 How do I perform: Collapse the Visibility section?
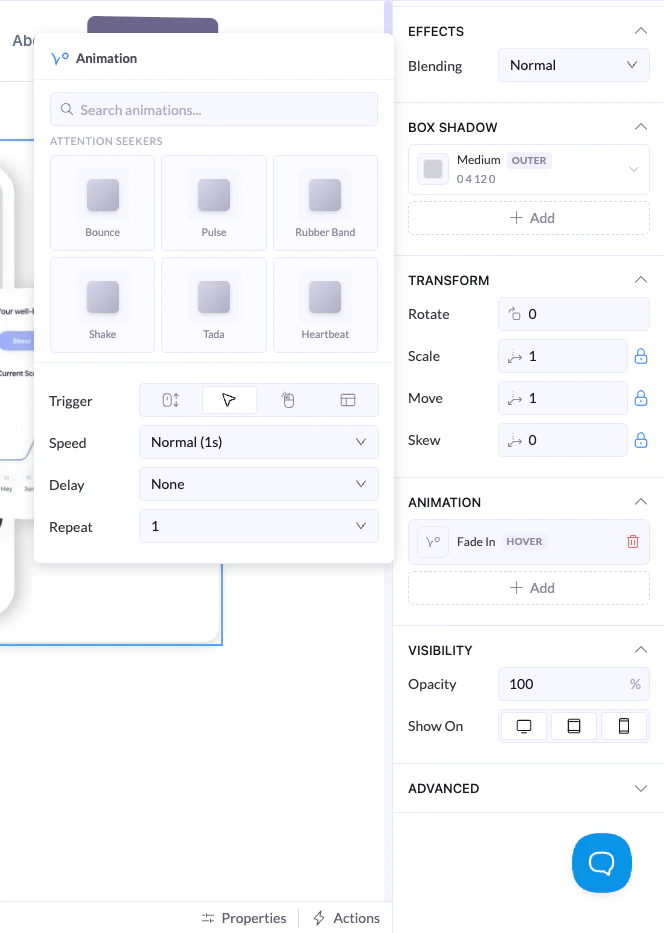(640, 650)
